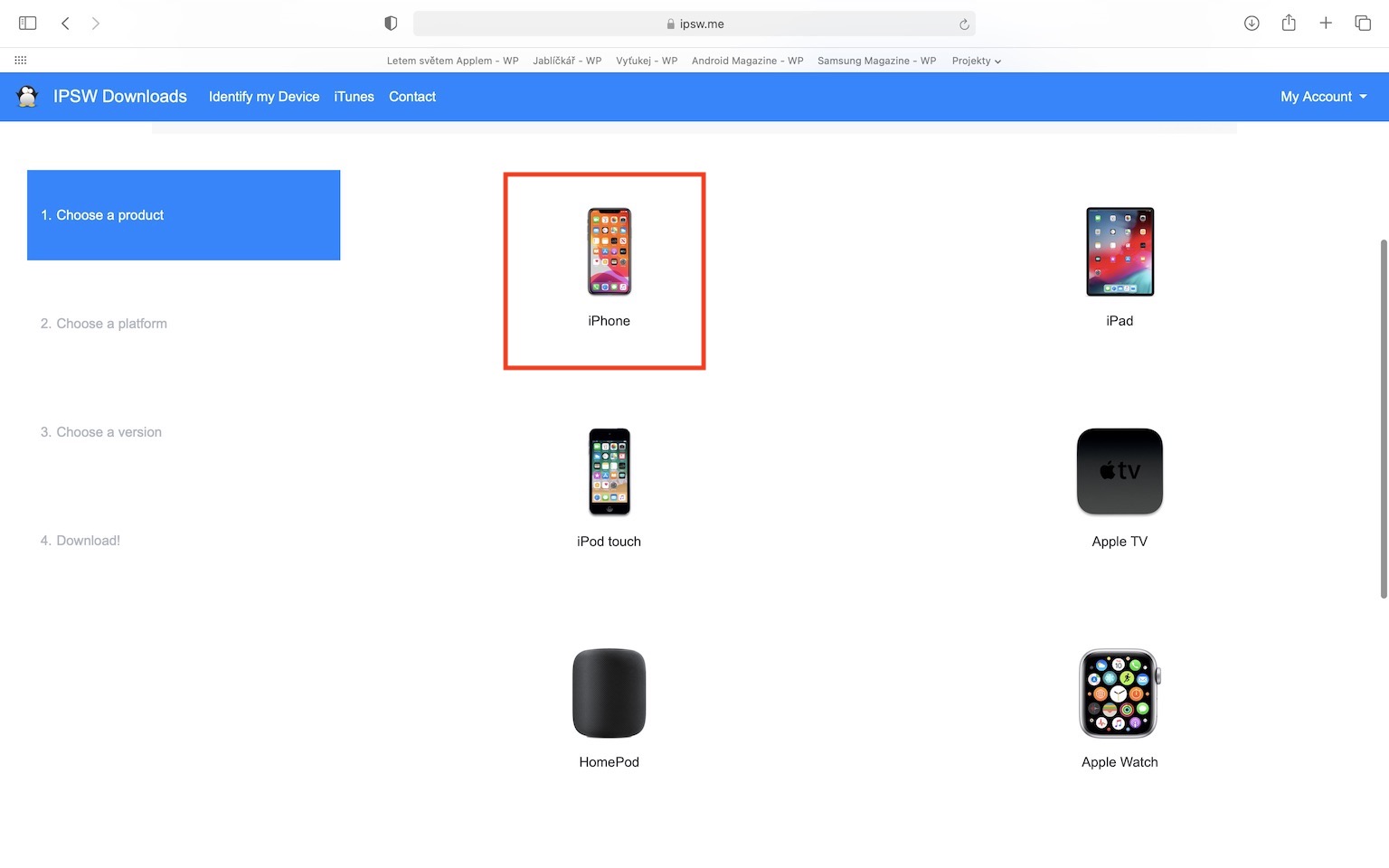Open the favorites grid icon
The width and height of the screenshot is (1389, 868).
tap(21, 61)
